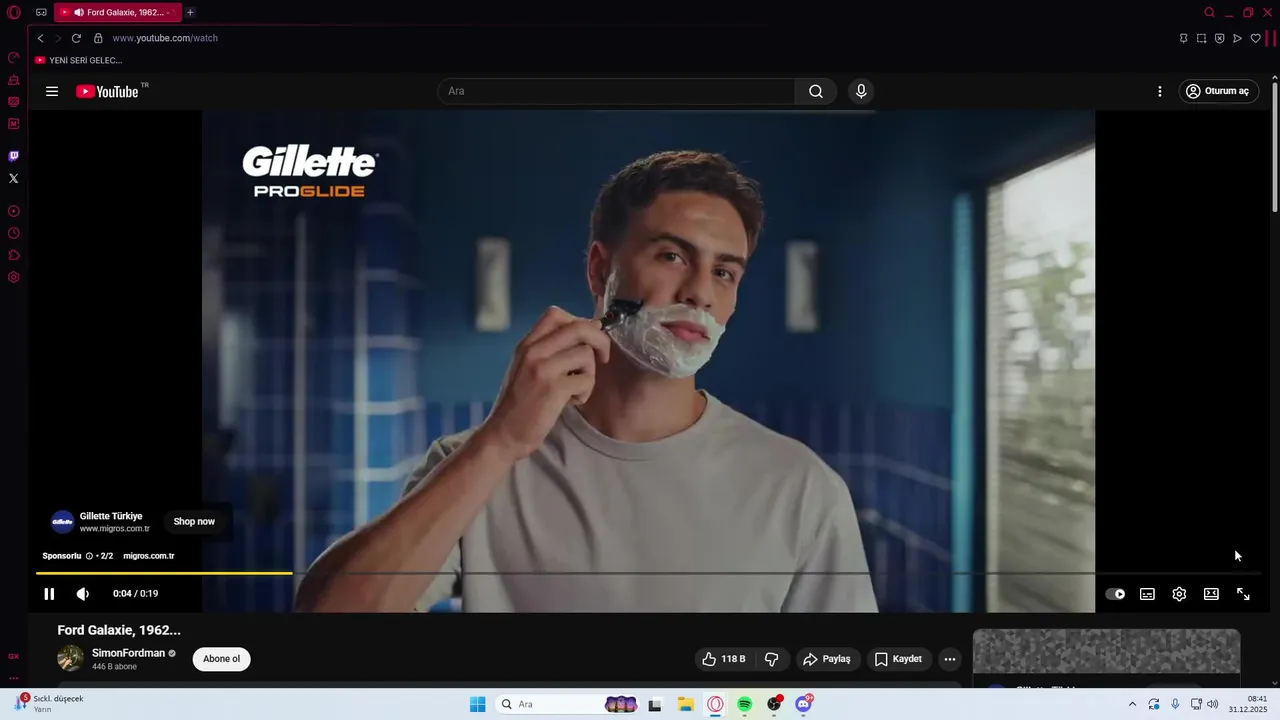Open Discord from the taskbar

803,704
